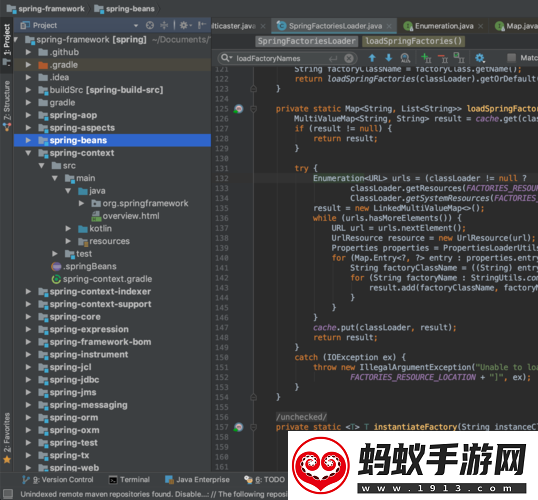Click the SpringFactoriesLoader breadcrumb

click(x=306, y=41)
